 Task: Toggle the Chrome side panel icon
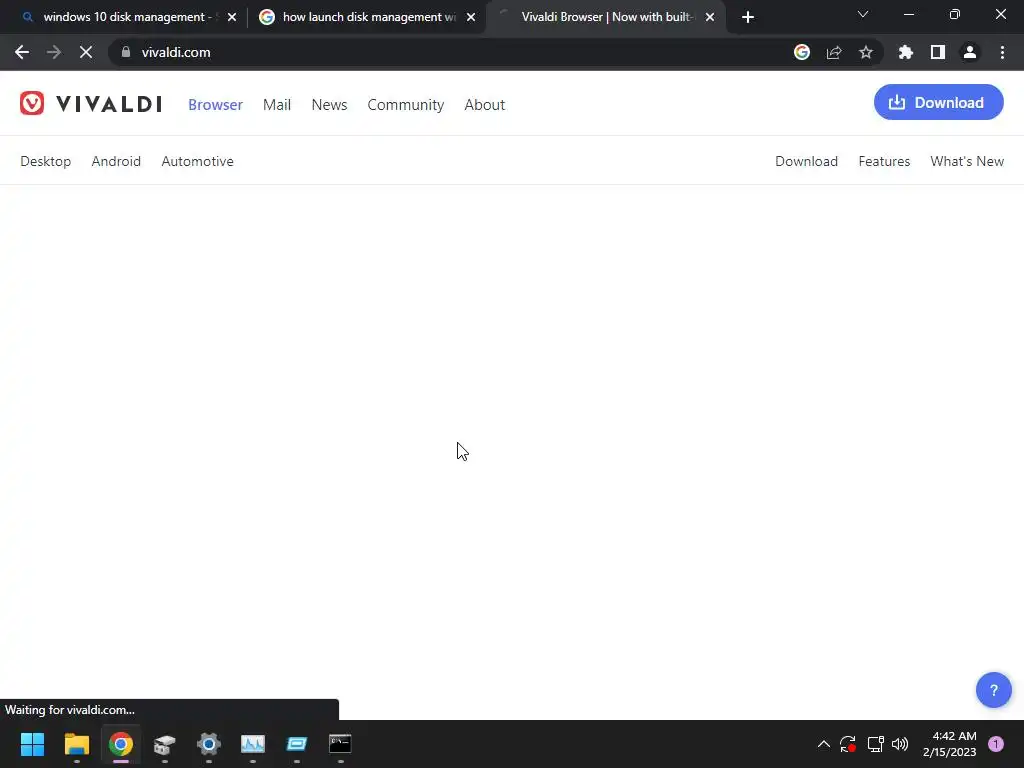point(938,52)
